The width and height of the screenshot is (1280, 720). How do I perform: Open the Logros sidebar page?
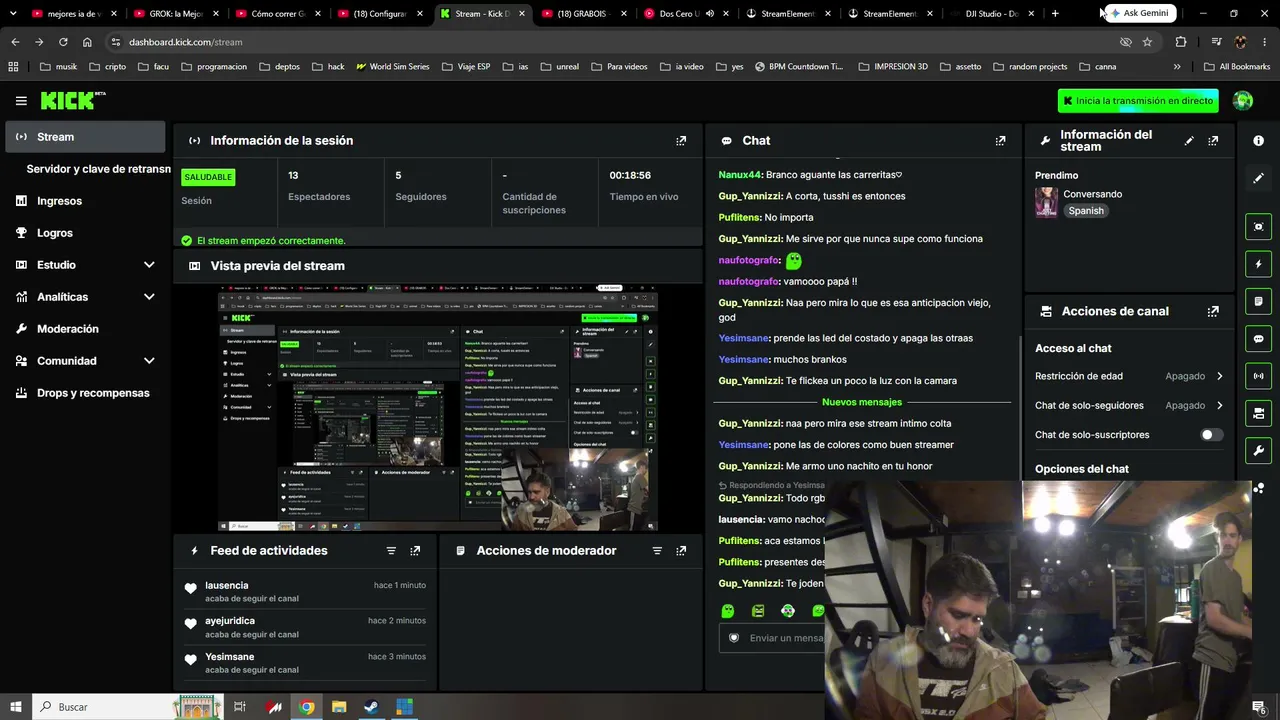[85, 233]
